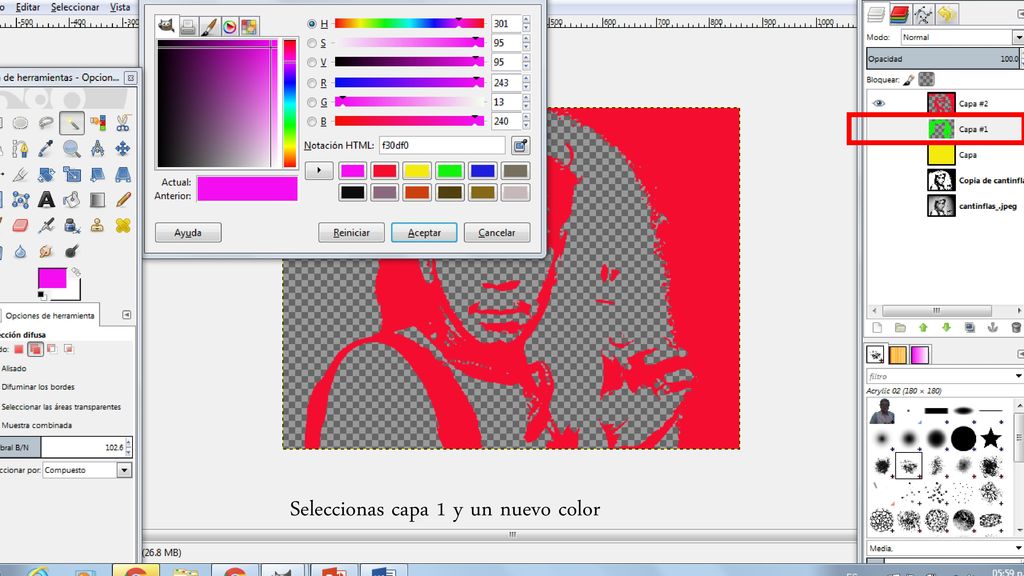Hide Capa #2 layer via eye icon
This screenshot has height=576, width=1024.
point(878,103)
